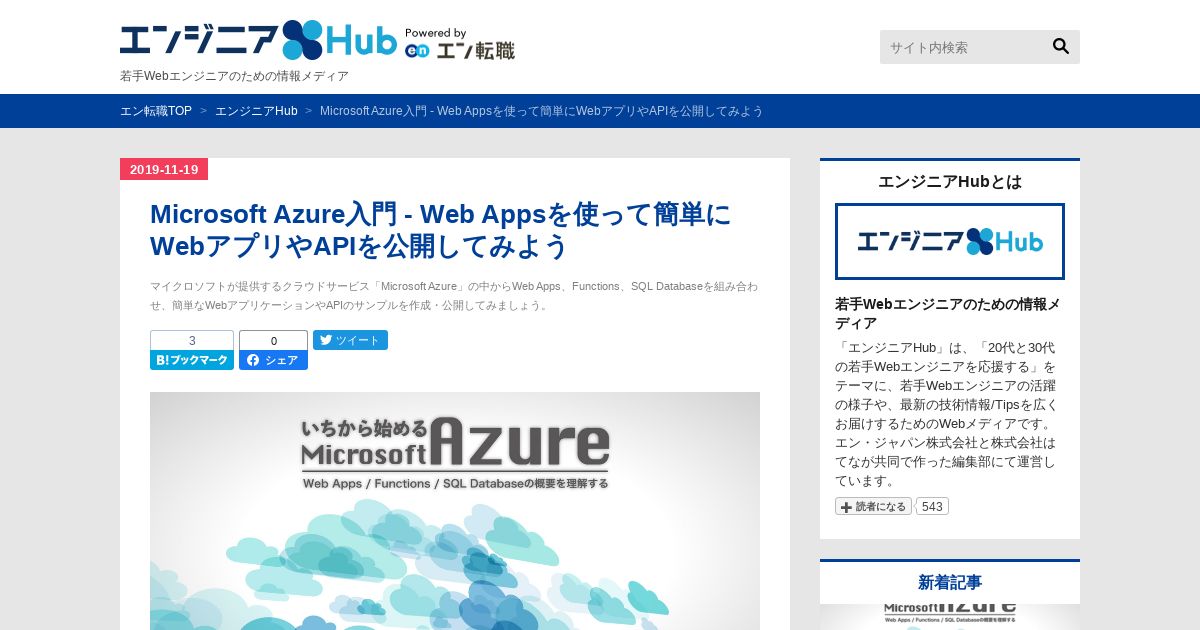Click the subscriber count 543

point(932,506)
